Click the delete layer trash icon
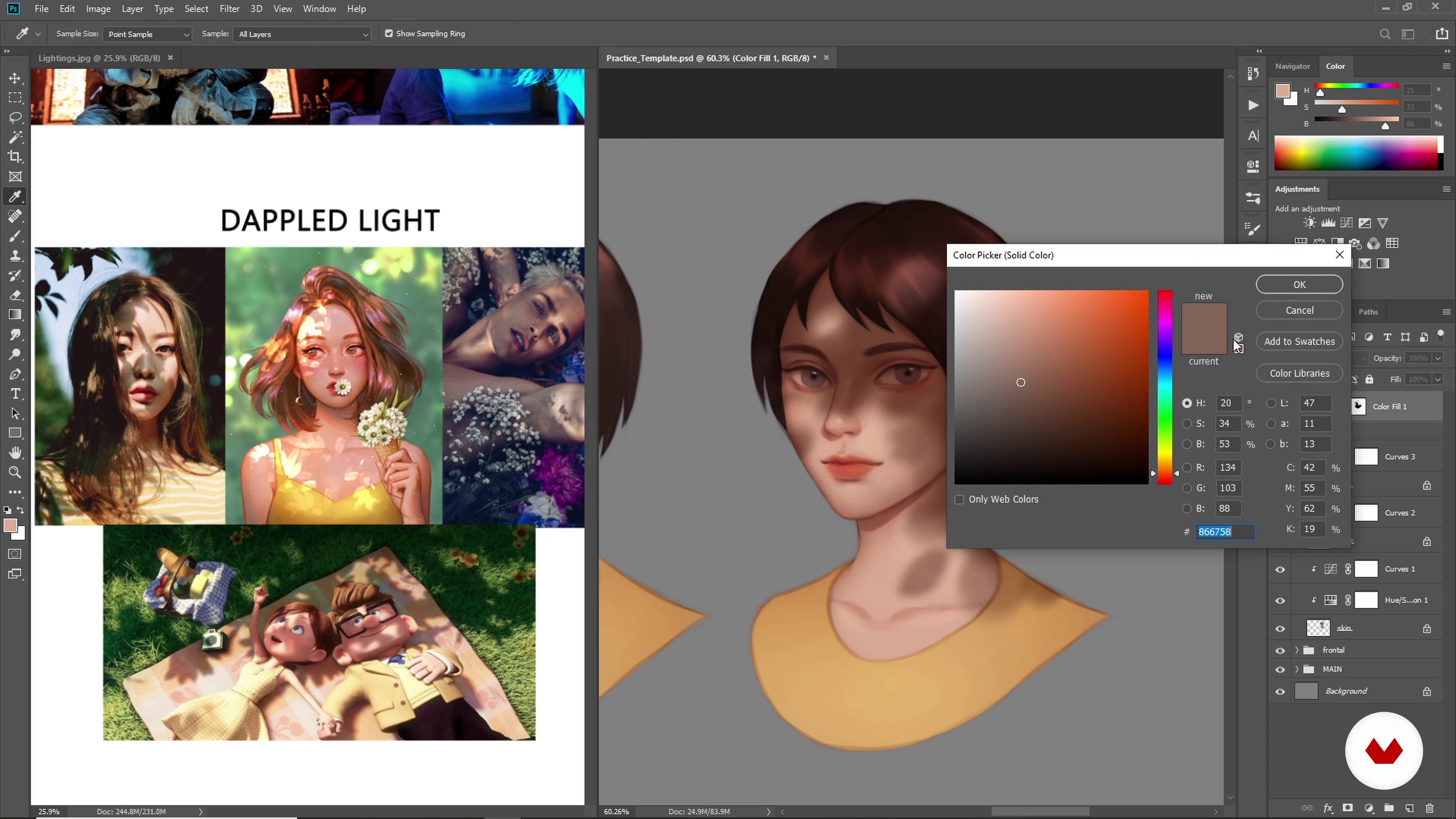The width and height of the screenshot is (1456, 819). click(x=1429, y=808)
